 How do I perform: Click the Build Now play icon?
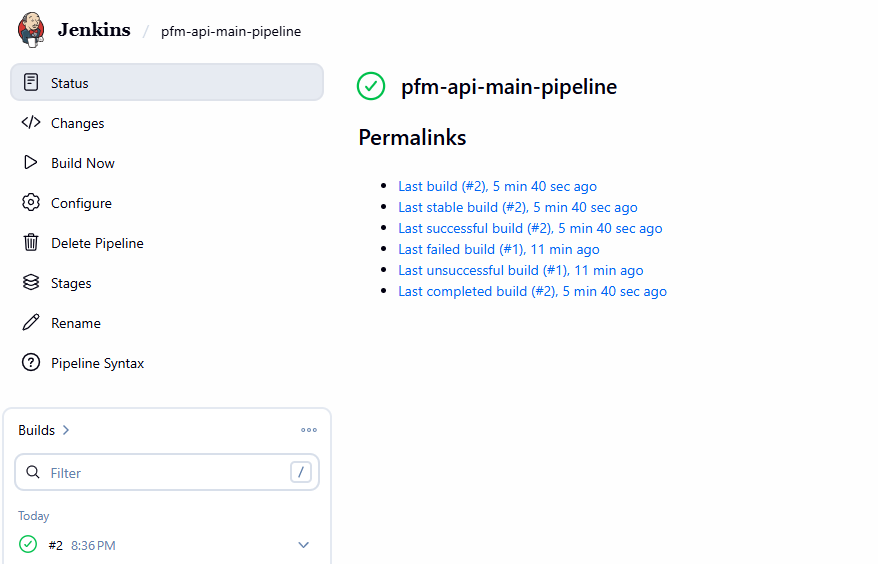point(31,163)
